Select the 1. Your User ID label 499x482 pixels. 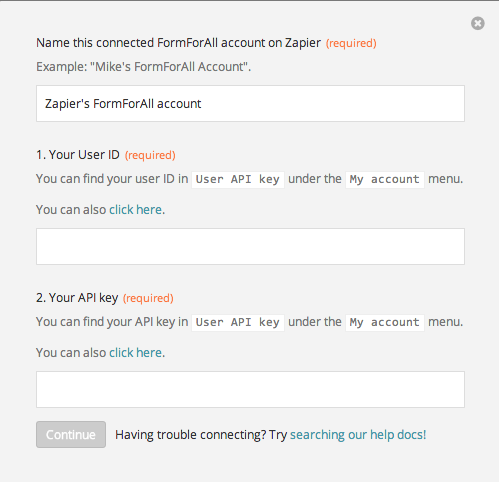(78, 155)
